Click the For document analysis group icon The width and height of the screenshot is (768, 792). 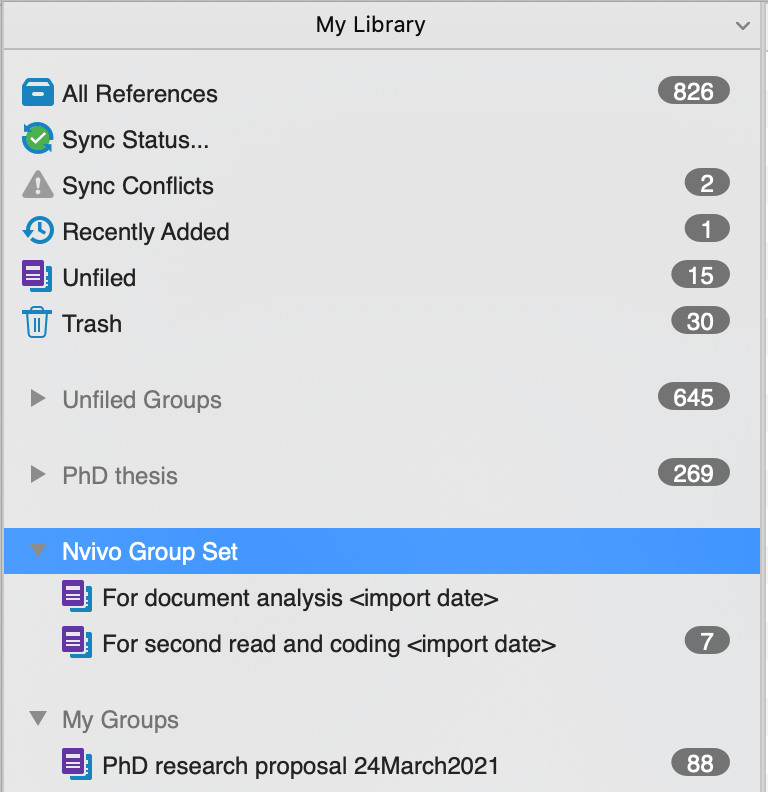click(77, 598)
